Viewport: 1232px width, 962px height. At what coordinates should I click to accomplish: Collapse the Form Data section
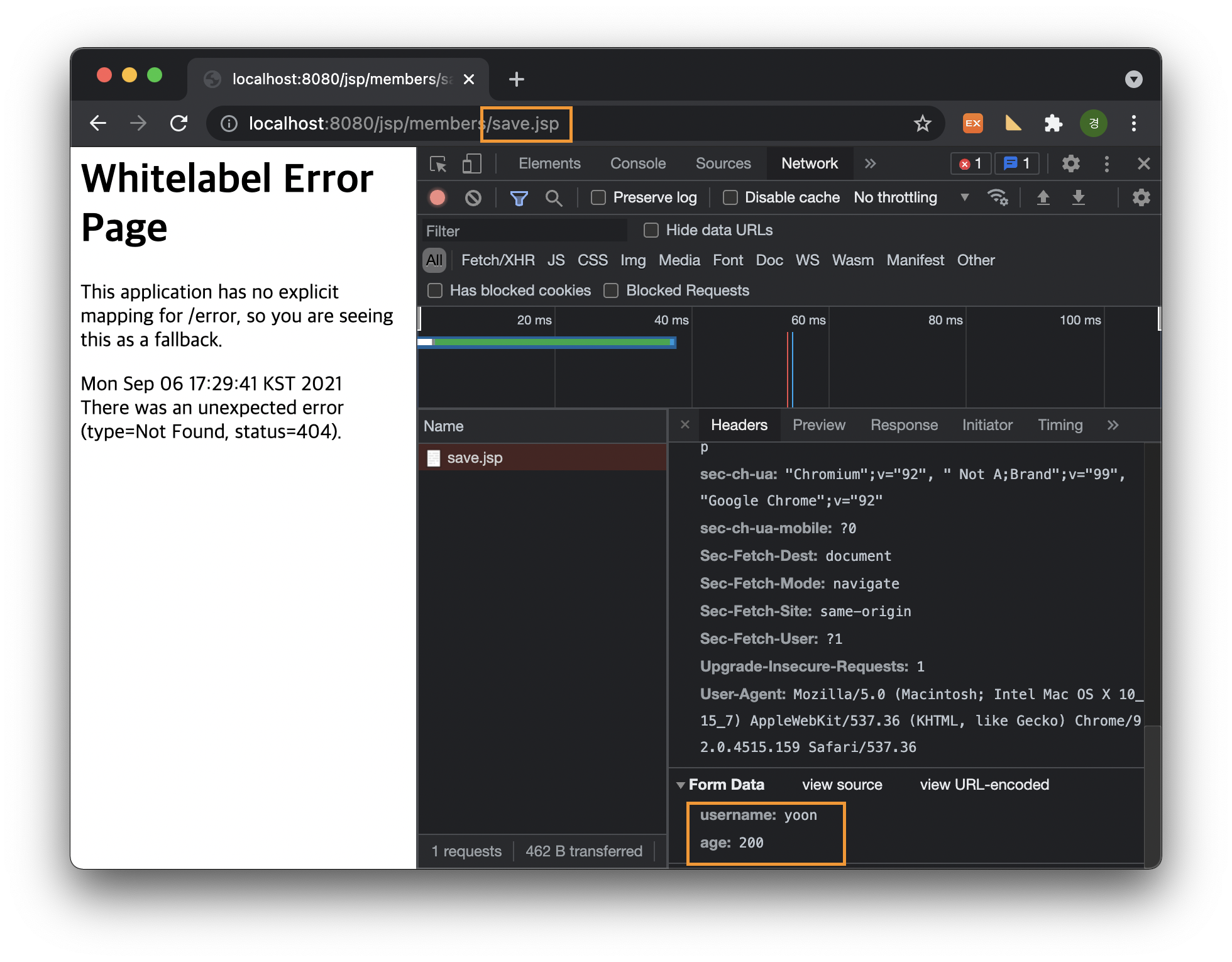[681, 785]
